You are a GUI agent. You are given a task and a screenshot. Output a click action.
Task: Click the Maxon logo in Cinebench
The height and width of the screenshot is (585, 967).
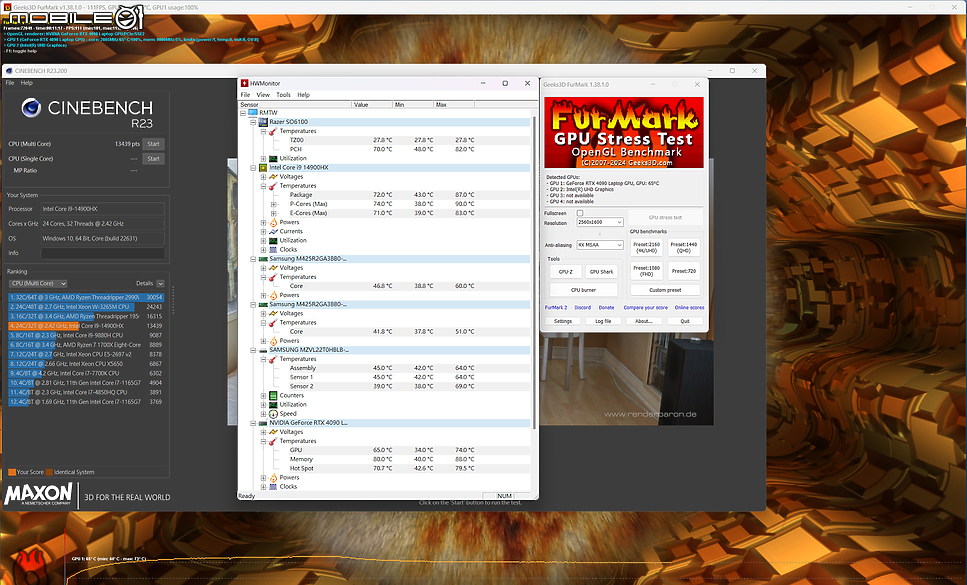(x=38, y=494)
